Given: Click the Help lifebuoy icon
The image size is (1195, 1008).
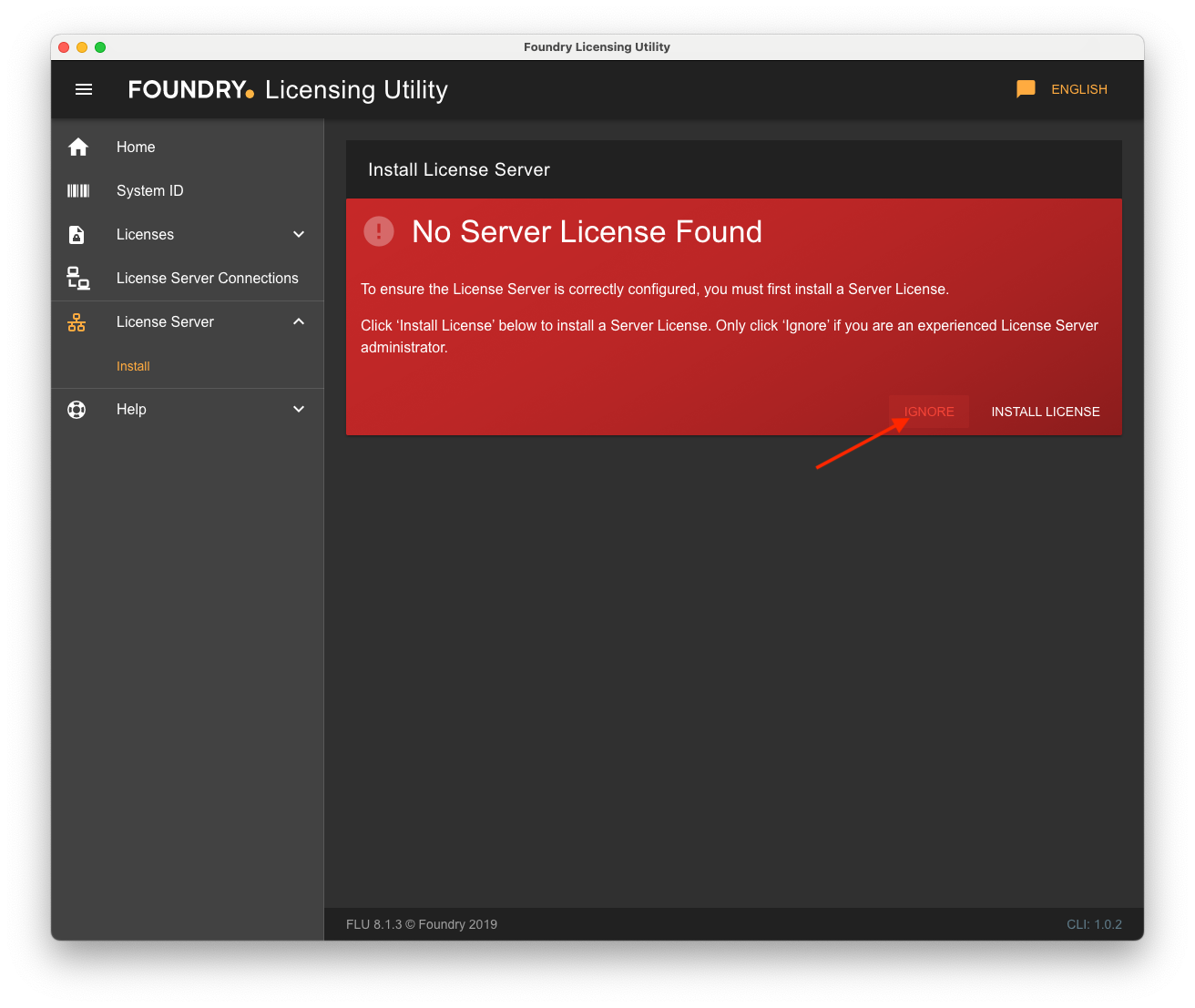Looking at the screenshot, I should (x=77, y=409).
